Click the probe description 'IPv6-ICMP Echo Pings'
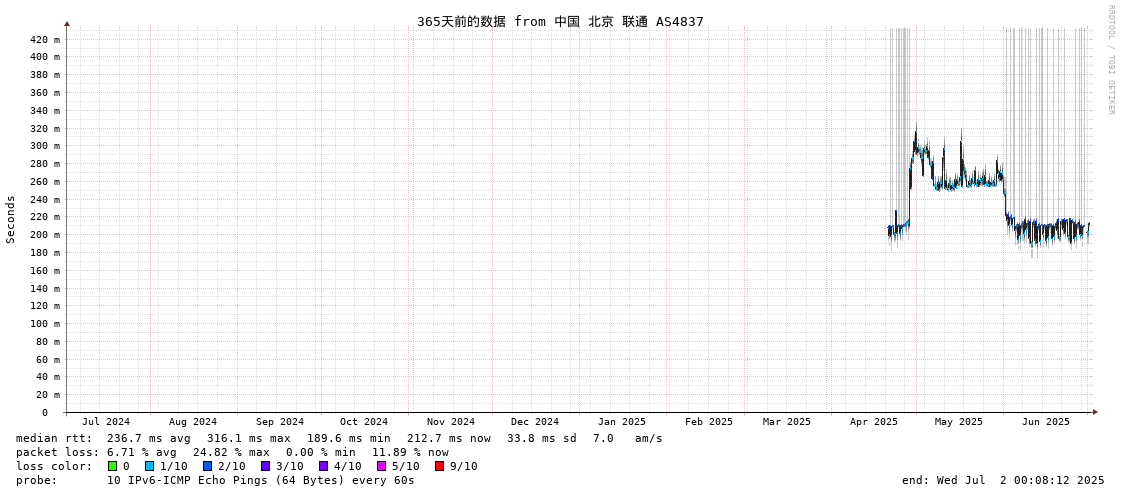The width and height of the screenshot is (1121, 494). (200, 480)
